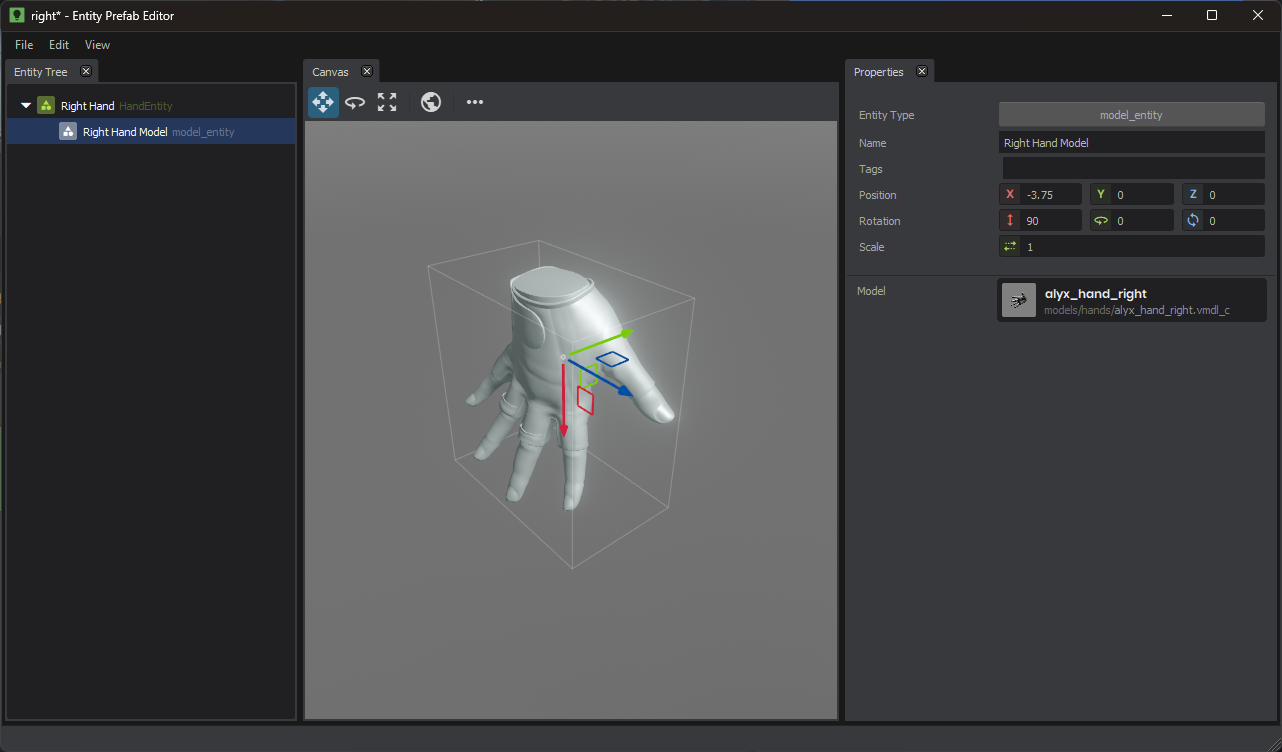Open the File menu

pyautogui.click(x=23, y=44)
